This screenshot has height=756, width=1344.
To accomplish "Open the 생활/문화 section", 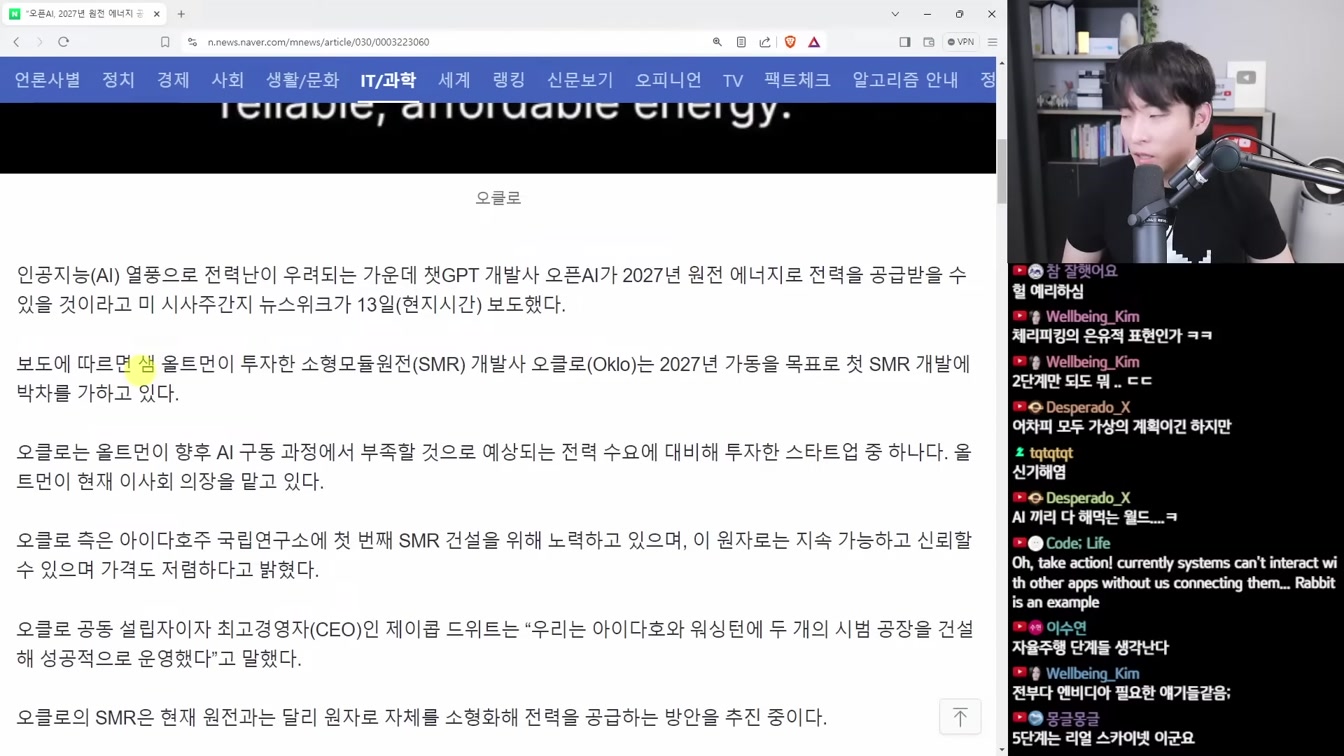I will [x=302, y=80].
